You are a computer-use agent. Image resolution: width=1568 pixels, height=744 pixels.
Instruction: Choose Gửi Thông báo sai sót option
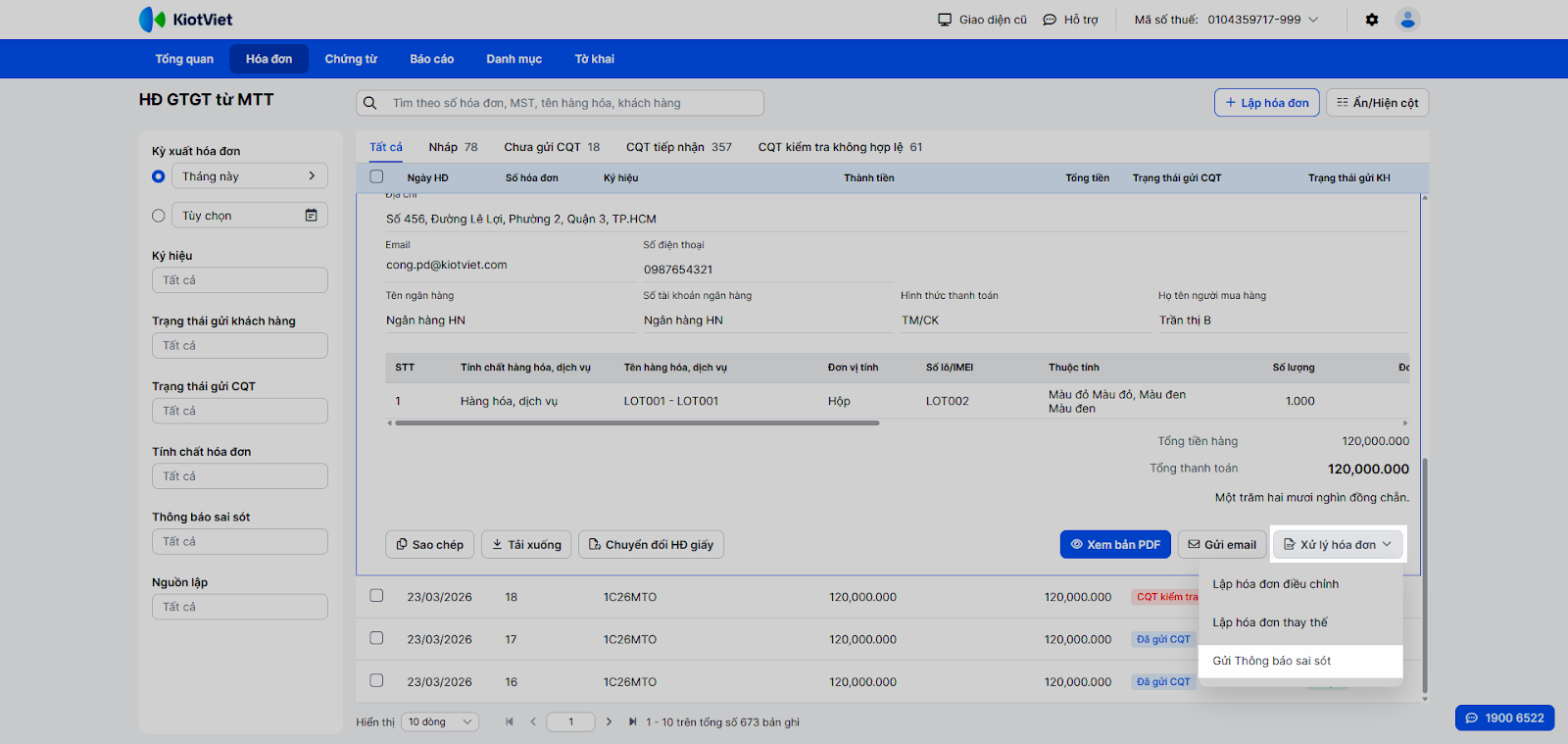[1271, 661]
